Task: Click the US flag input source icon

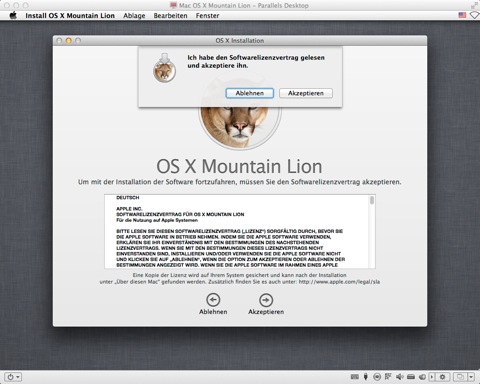Action: [462, 15]
